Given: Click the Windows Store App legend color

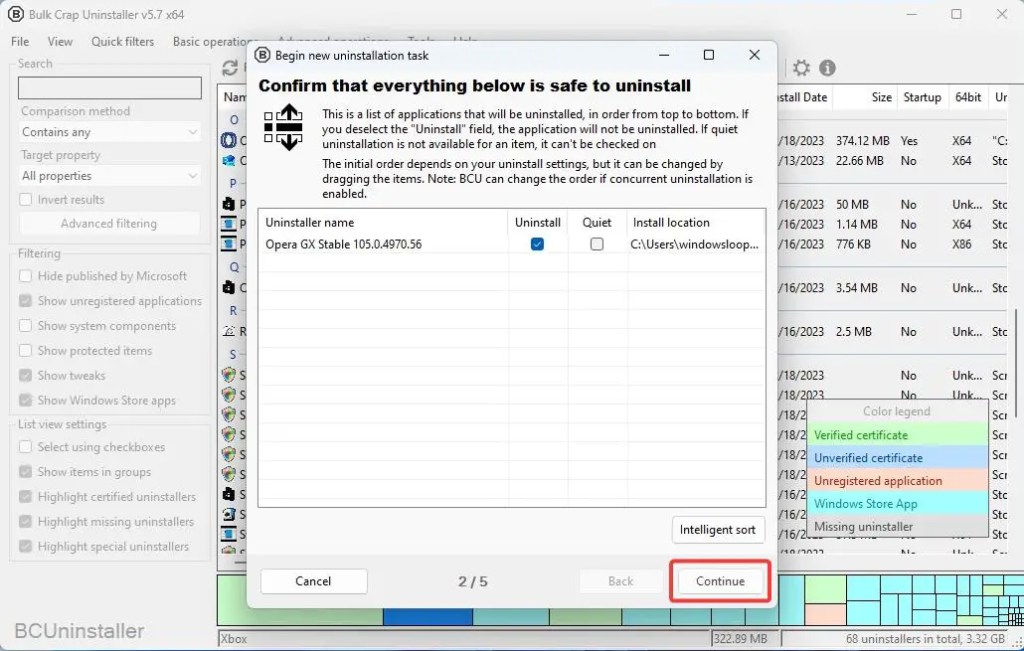Looking at the screenshot, I should [897, 503].
